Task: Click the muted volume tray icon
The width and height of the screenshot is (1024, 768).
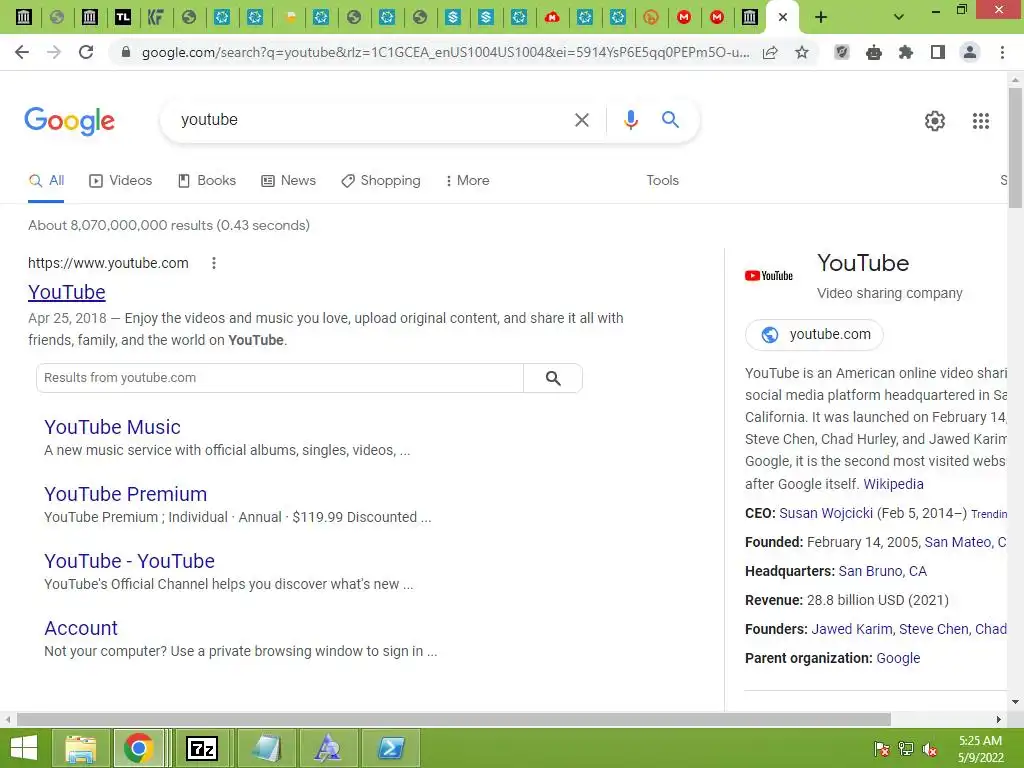Action: 930,749
